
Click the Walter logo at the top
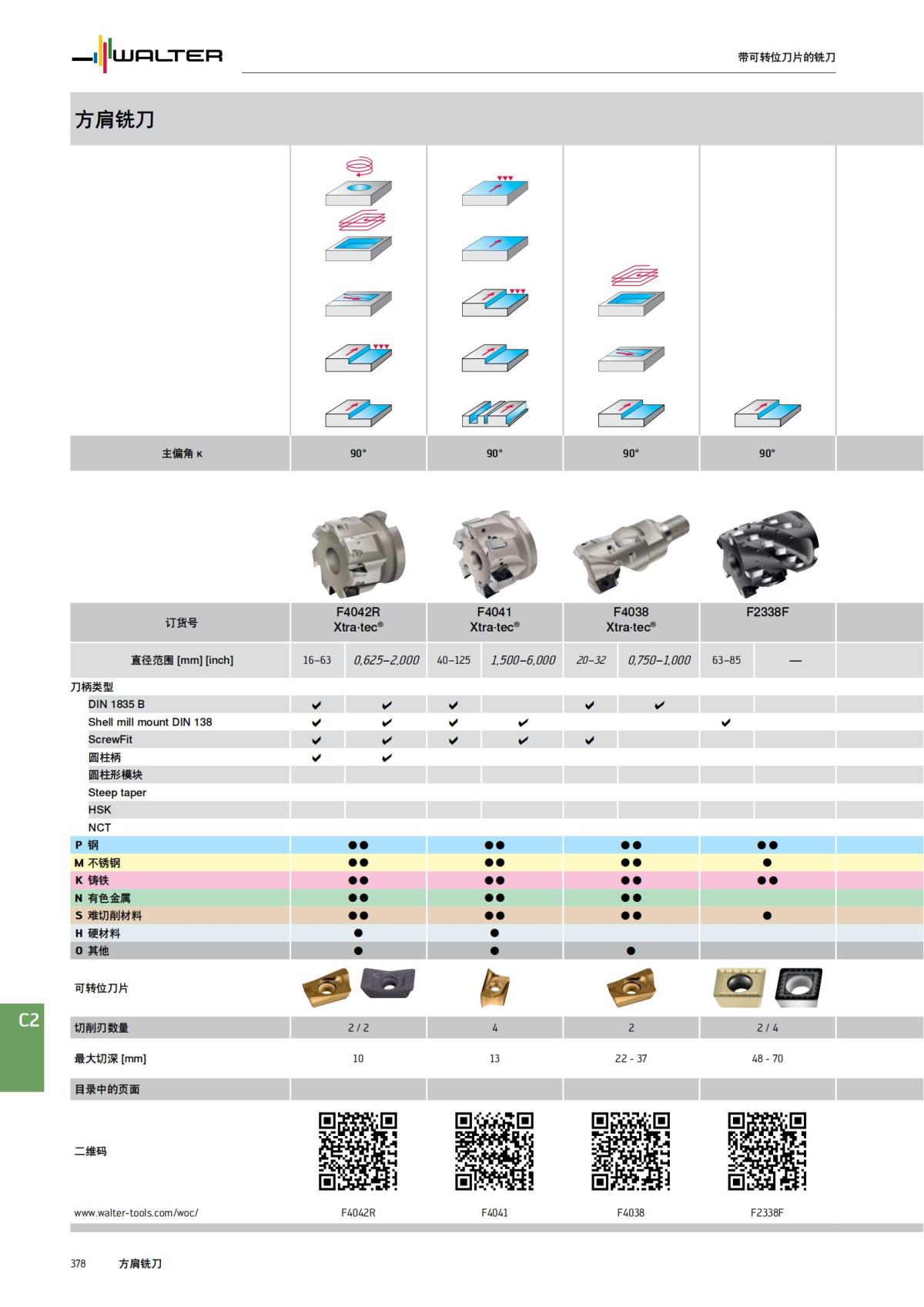coord(147,54)
